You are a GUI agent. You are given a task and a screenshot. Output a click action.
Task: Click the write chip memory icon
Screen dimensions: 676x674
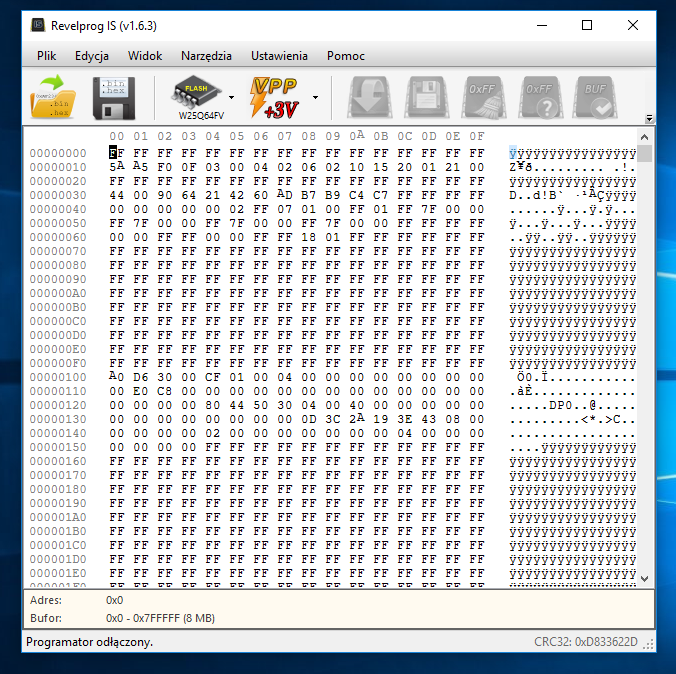pyautogui.click(x=427, y=97)
